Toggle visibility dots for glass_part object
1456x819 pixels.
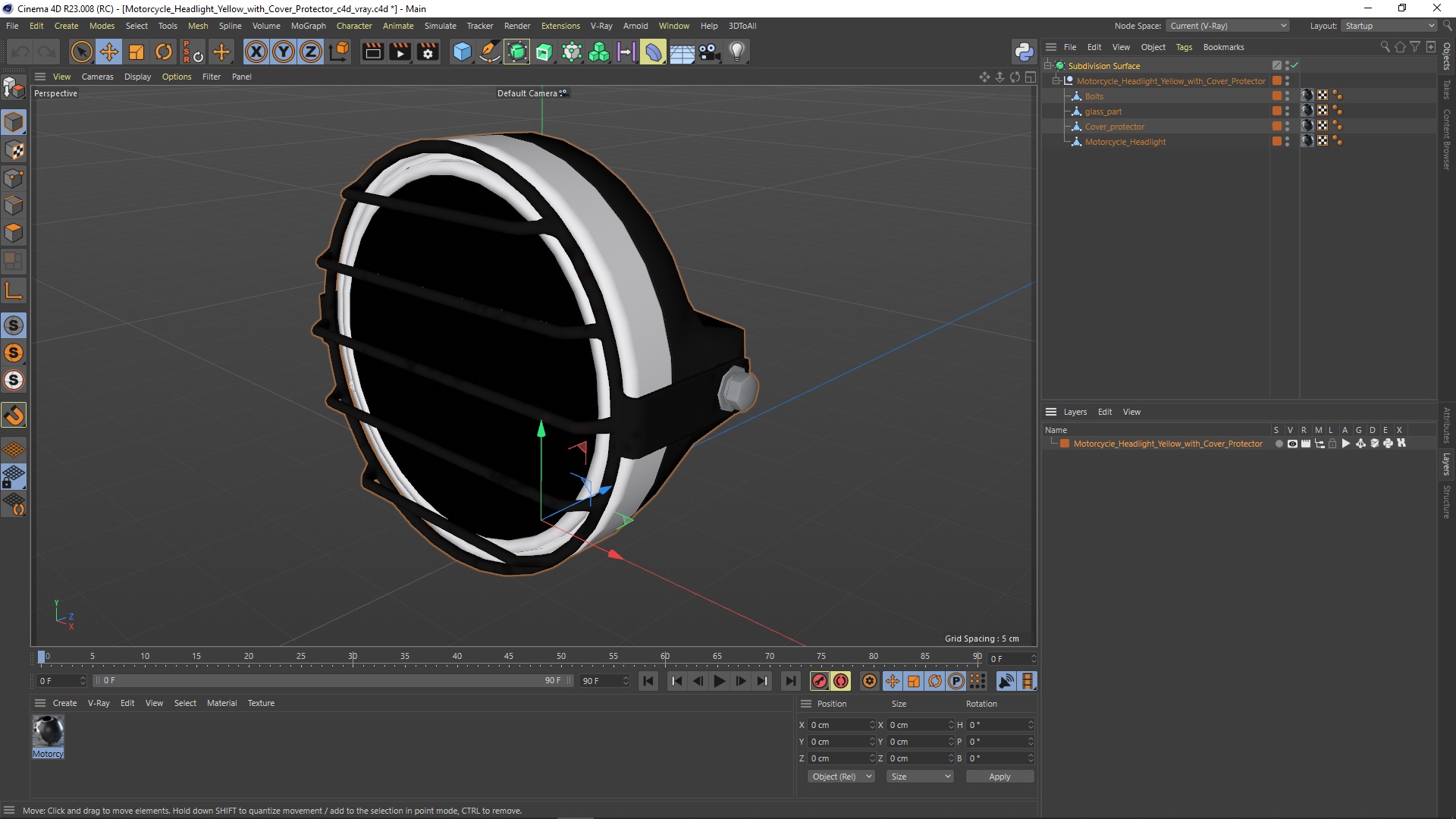[x=1287, y=111]
